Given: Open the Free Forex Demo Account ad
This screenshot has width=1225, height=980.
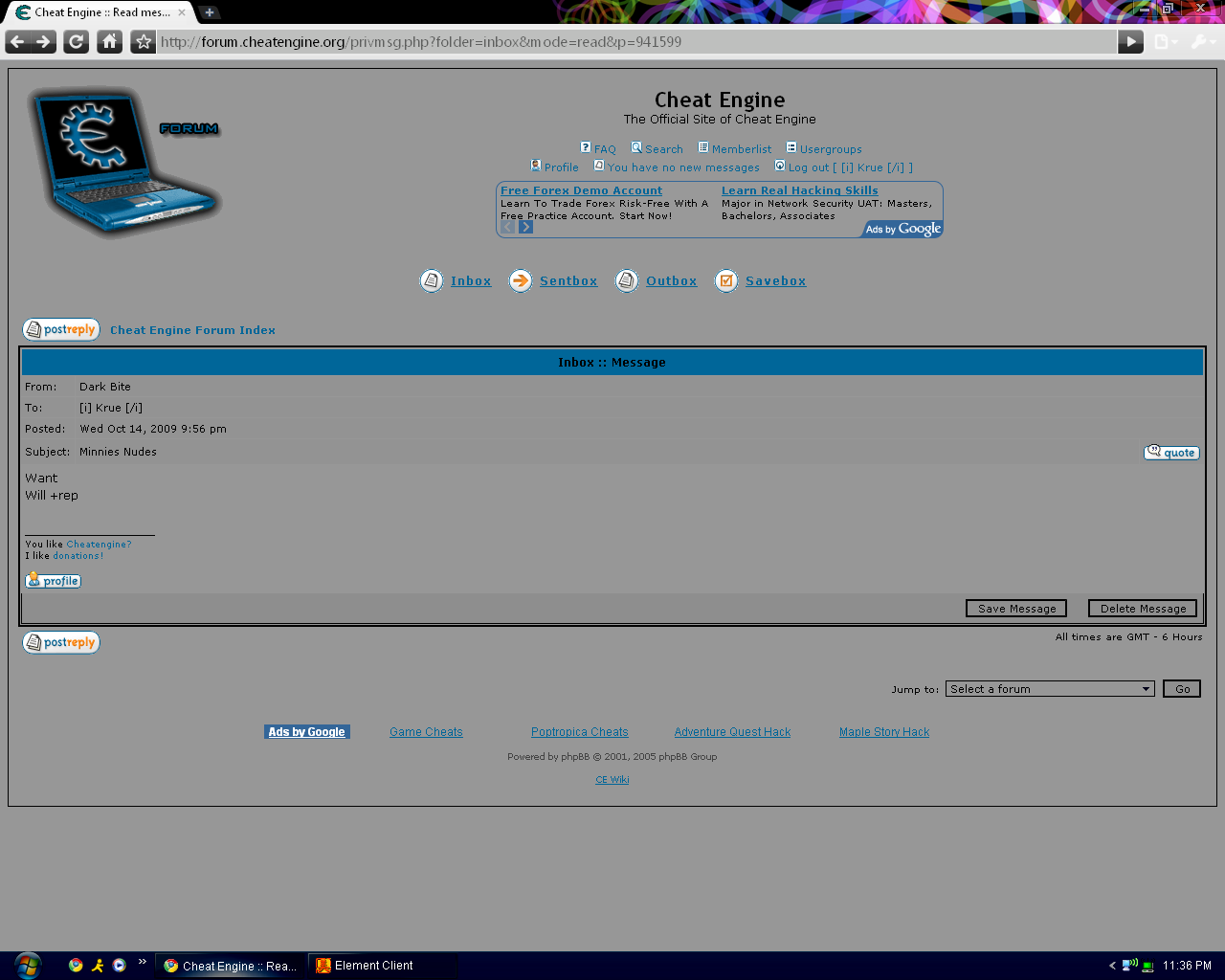Looking at the screenshot, I should click(581, 190).
